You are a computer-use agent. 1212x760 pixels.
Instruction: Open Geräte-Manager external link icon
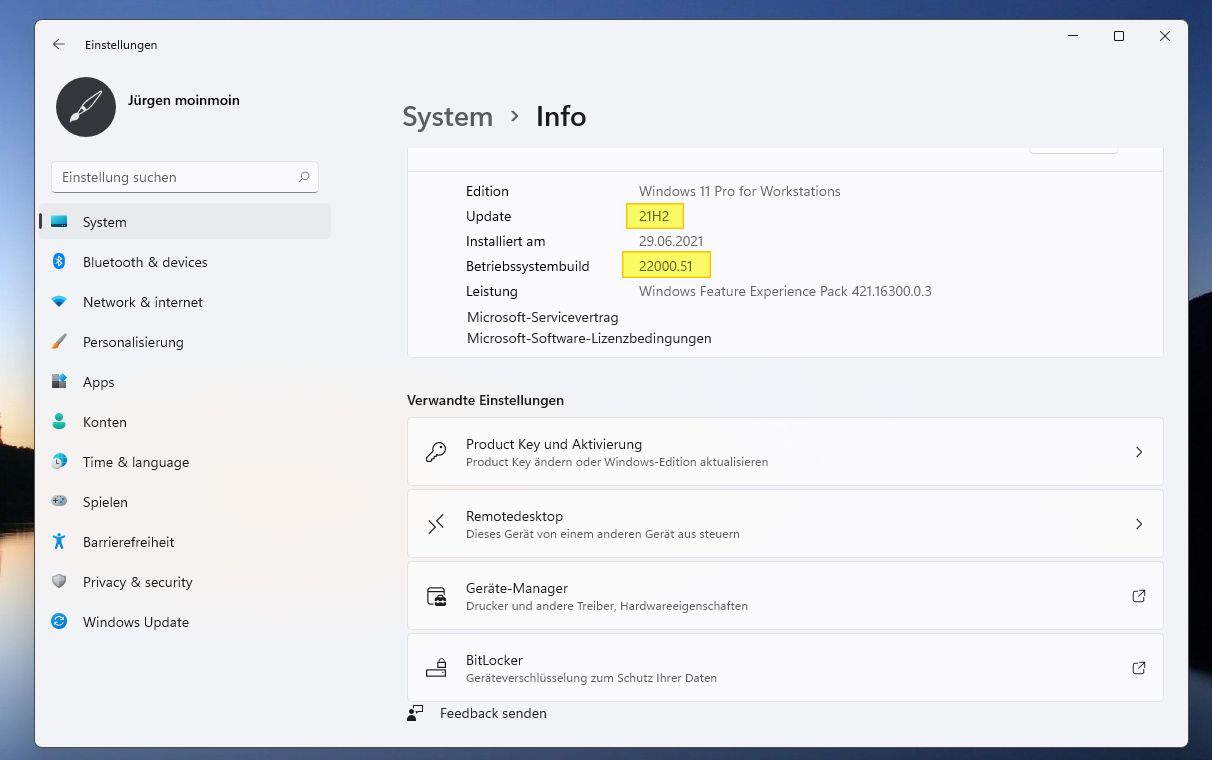click(1138, 596)
